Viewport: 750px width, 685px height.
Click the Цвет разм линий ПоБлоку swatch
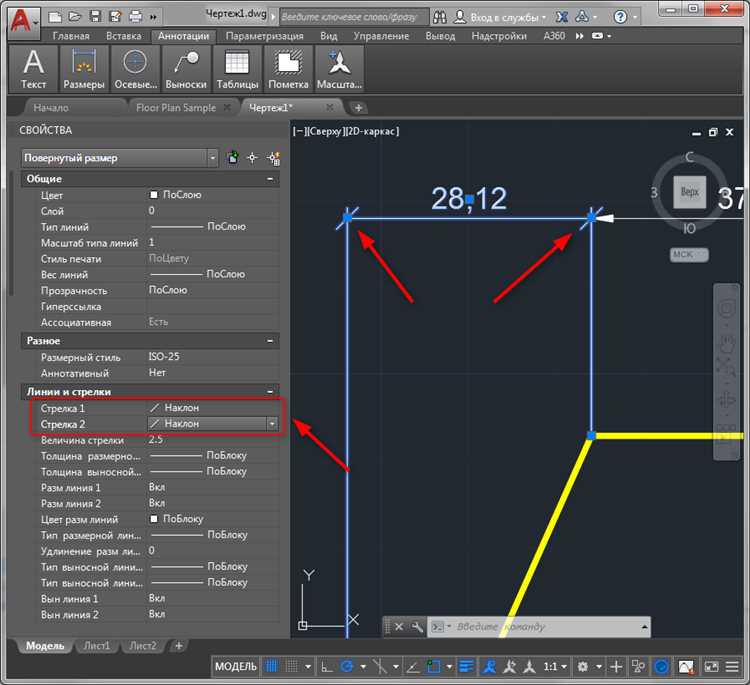pyautogui.click(x=154, y=519)
